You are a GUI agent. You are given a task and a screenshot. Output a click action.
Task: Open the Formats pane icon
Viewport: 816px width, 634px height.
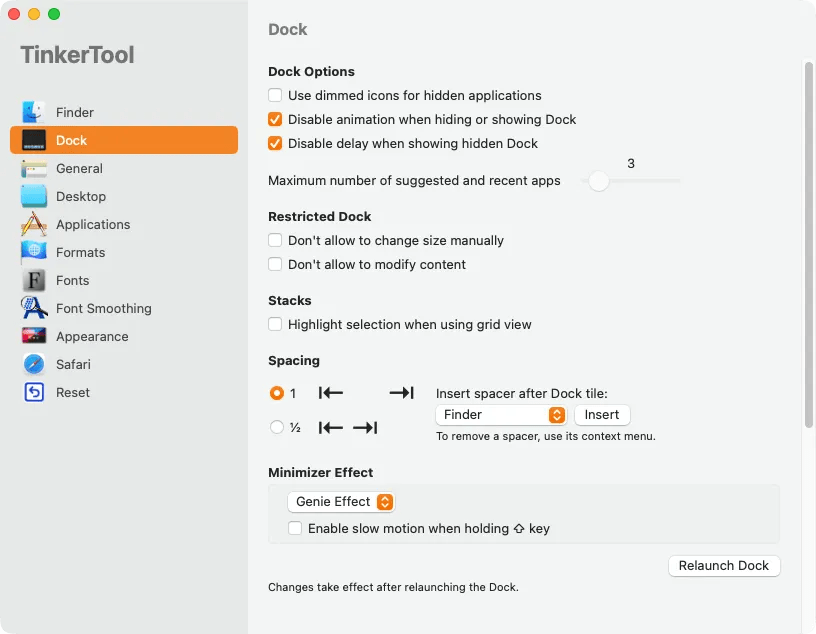35,252
